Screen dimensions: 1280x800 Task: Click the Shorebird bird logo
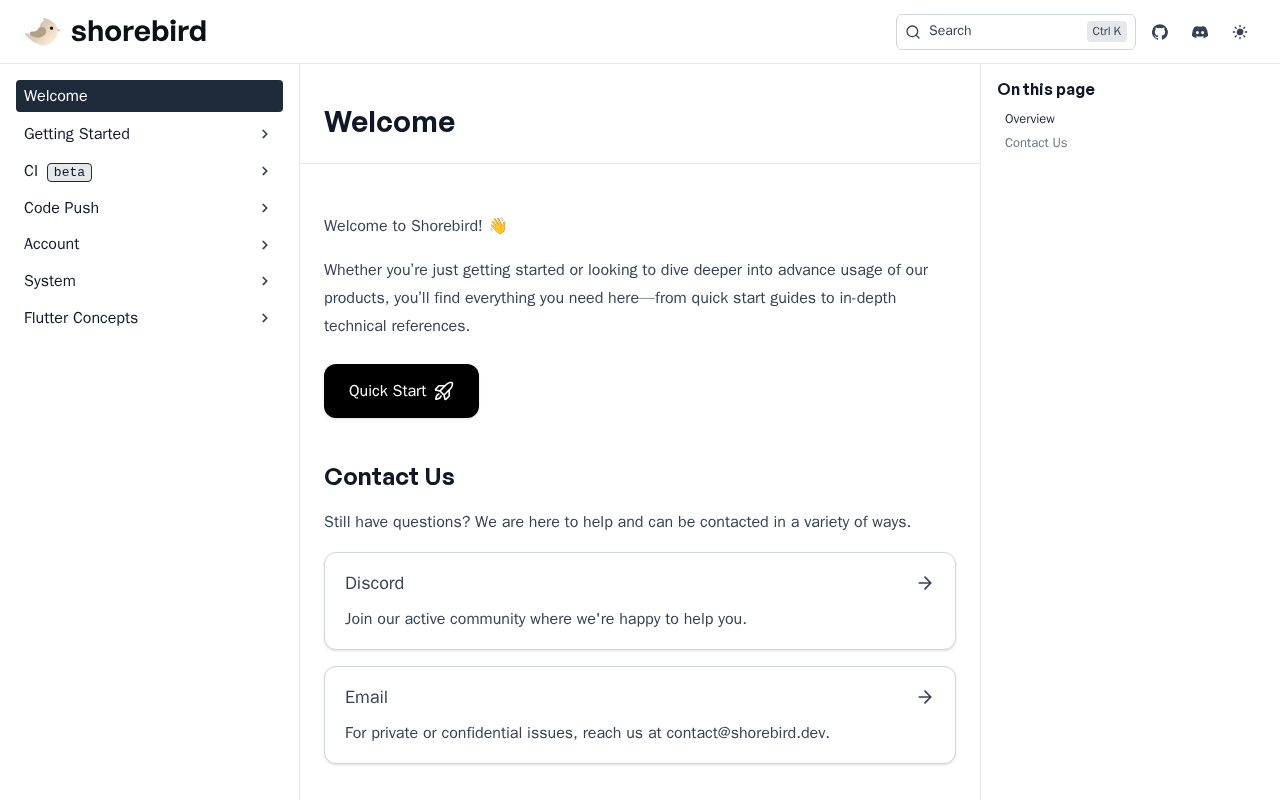coord(42,32)
